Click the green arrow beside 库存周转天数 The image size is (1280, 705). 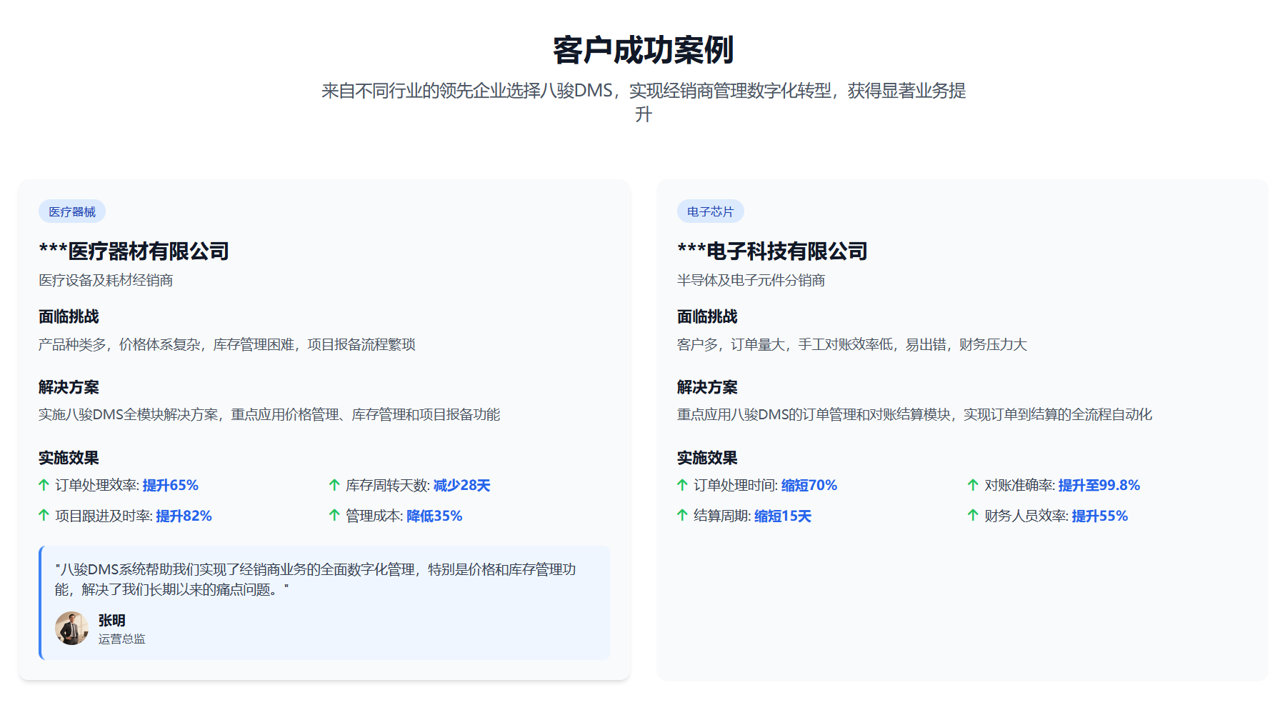tap(334, 485)
